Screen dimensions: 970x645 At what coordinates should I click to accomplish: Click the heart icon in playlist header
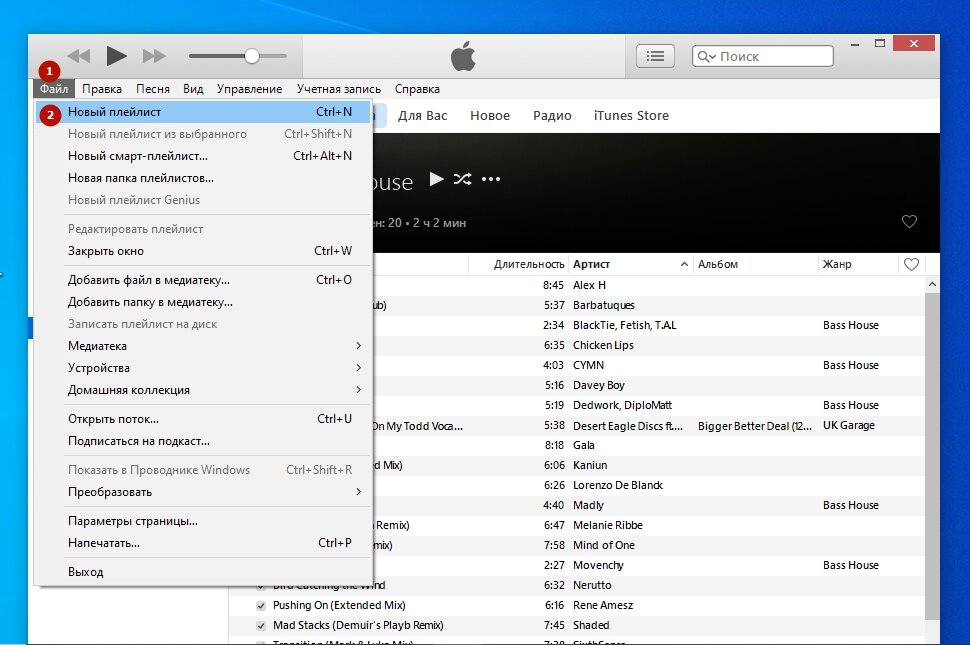coord(909,221)
